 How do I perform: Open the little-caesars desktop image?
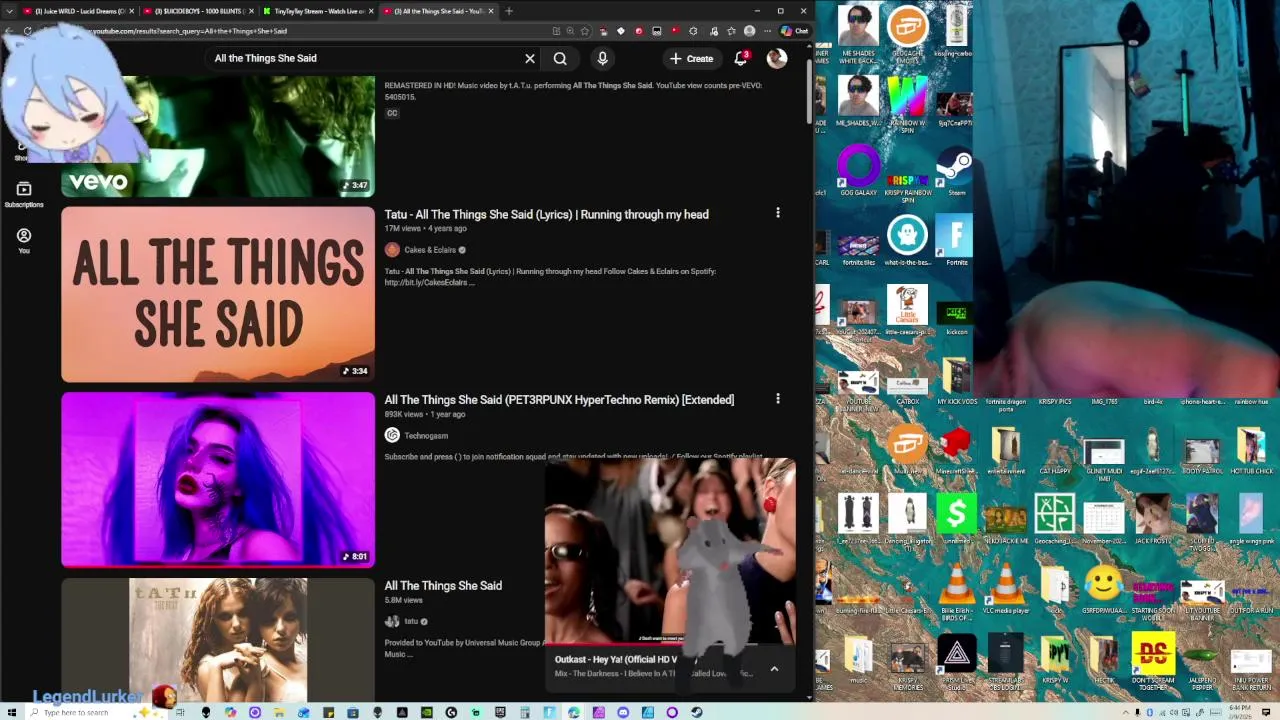(907, 311)
